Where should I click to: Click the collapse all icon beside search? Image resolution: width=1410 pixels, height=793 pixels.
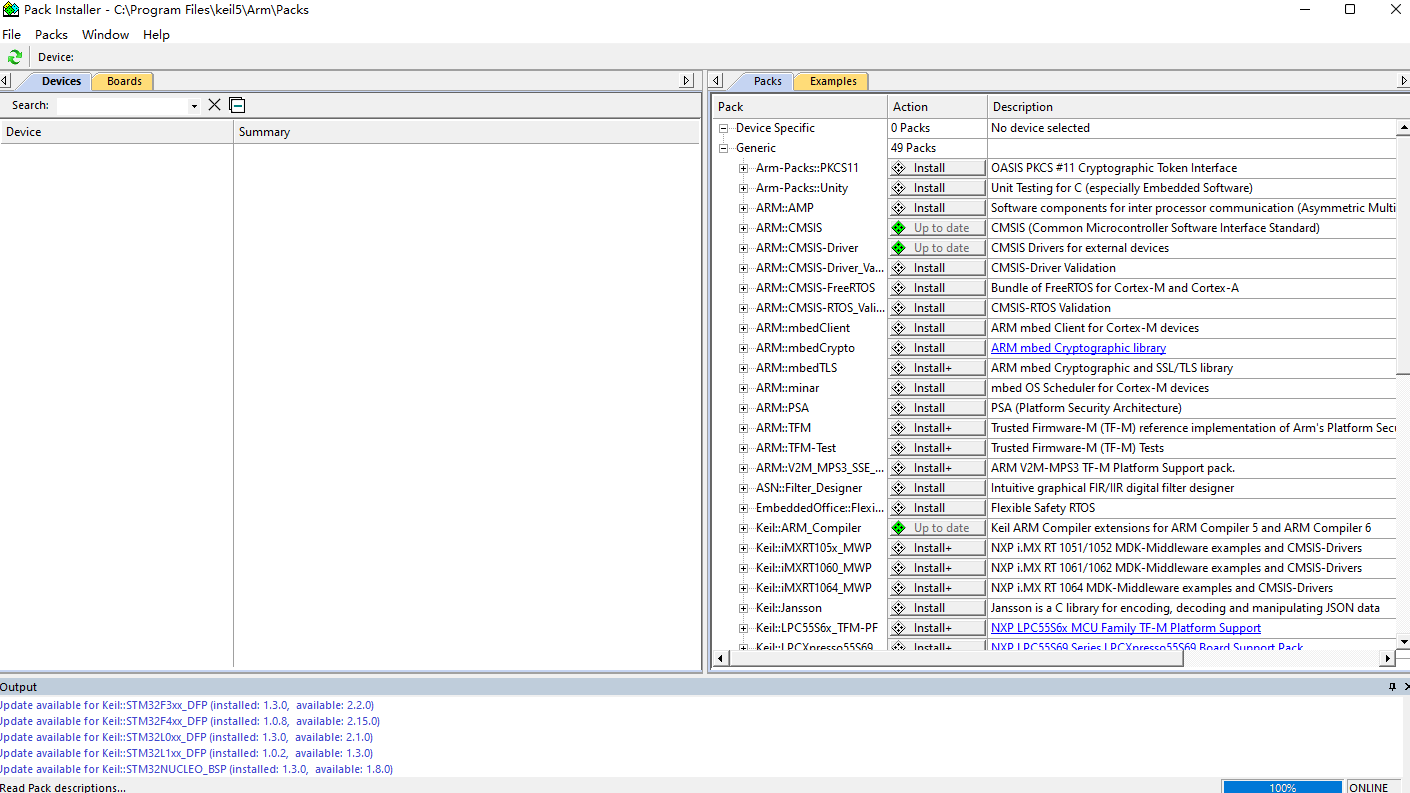click(x=237, y=105)
